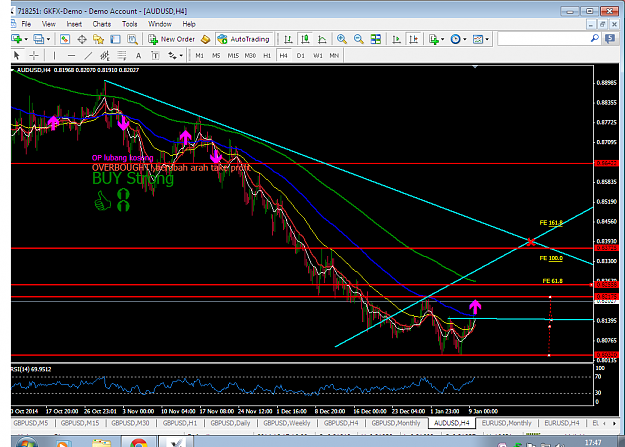Select the equidistant channel tool

tap(104, 55)
